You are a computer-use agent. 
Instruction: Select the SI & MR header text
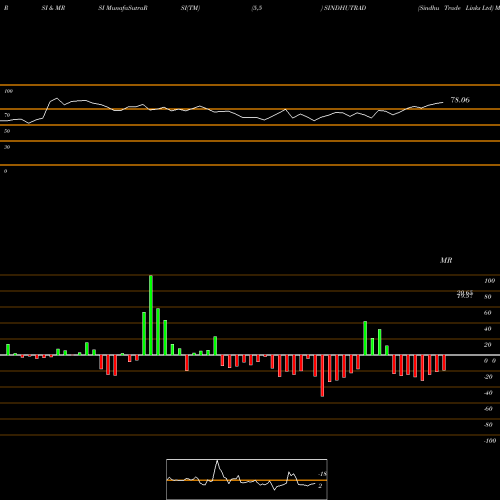(53, 8)
